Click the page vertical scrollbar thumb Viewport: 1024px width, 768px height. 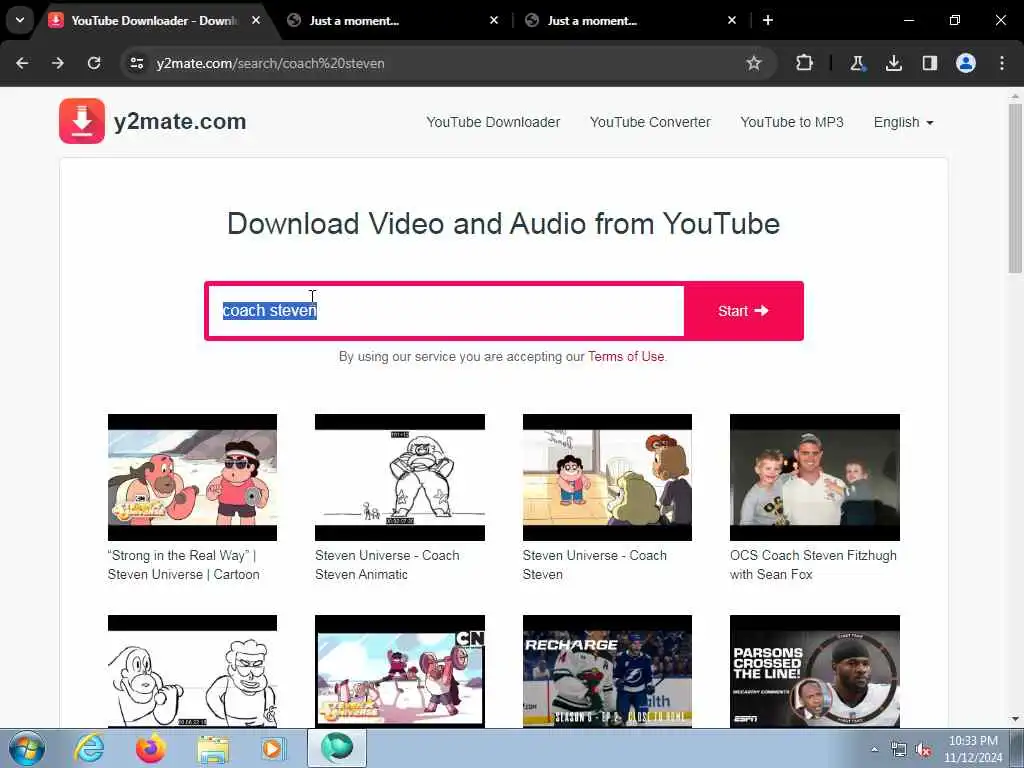[1015, 188]
